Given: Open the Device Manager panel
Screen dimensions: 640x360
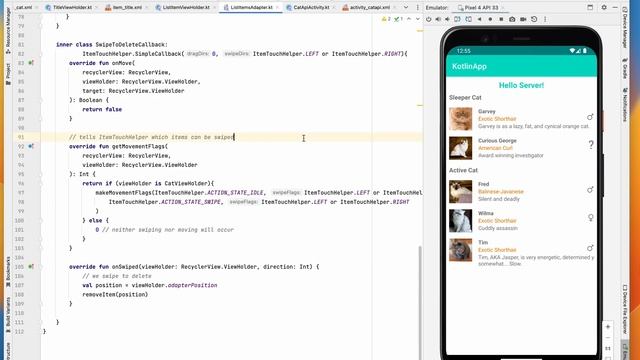Looking at the screenshot, I should (625, 27).
